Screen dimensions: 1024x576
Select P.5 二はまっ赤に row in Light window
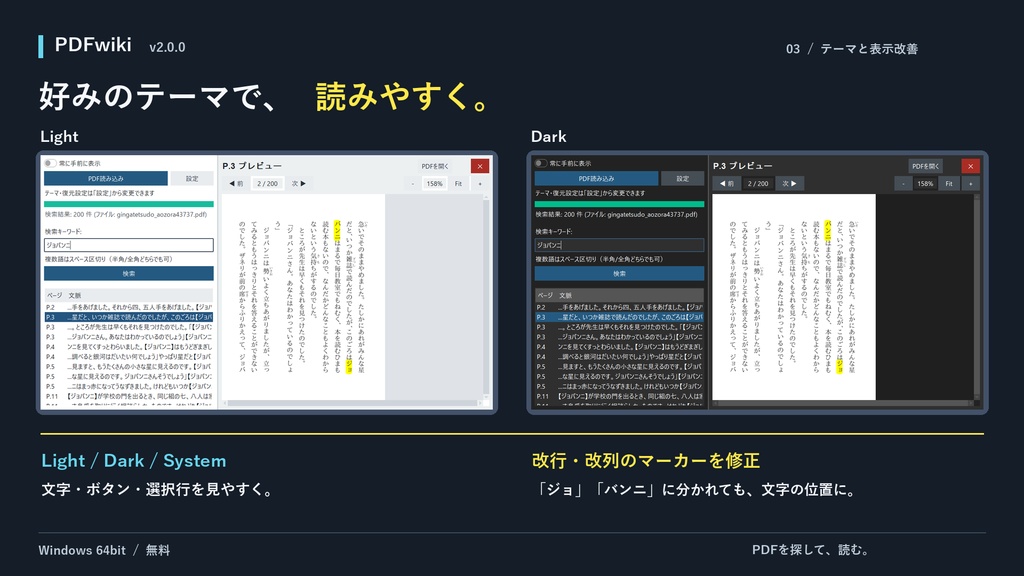pyautogui.click(x=129, y=386)
